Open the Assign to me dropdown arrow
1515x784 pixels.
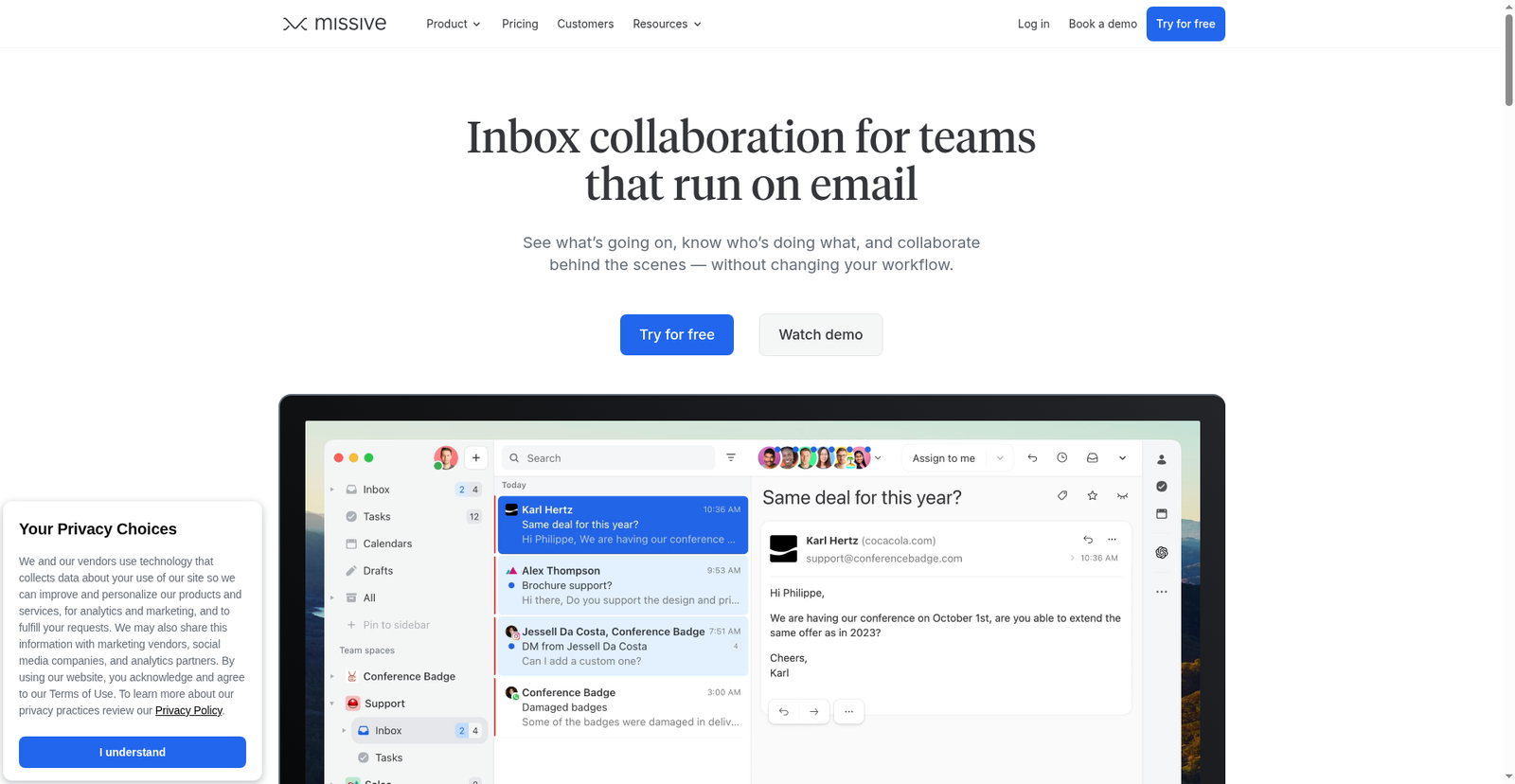(x=1000, y=458)
